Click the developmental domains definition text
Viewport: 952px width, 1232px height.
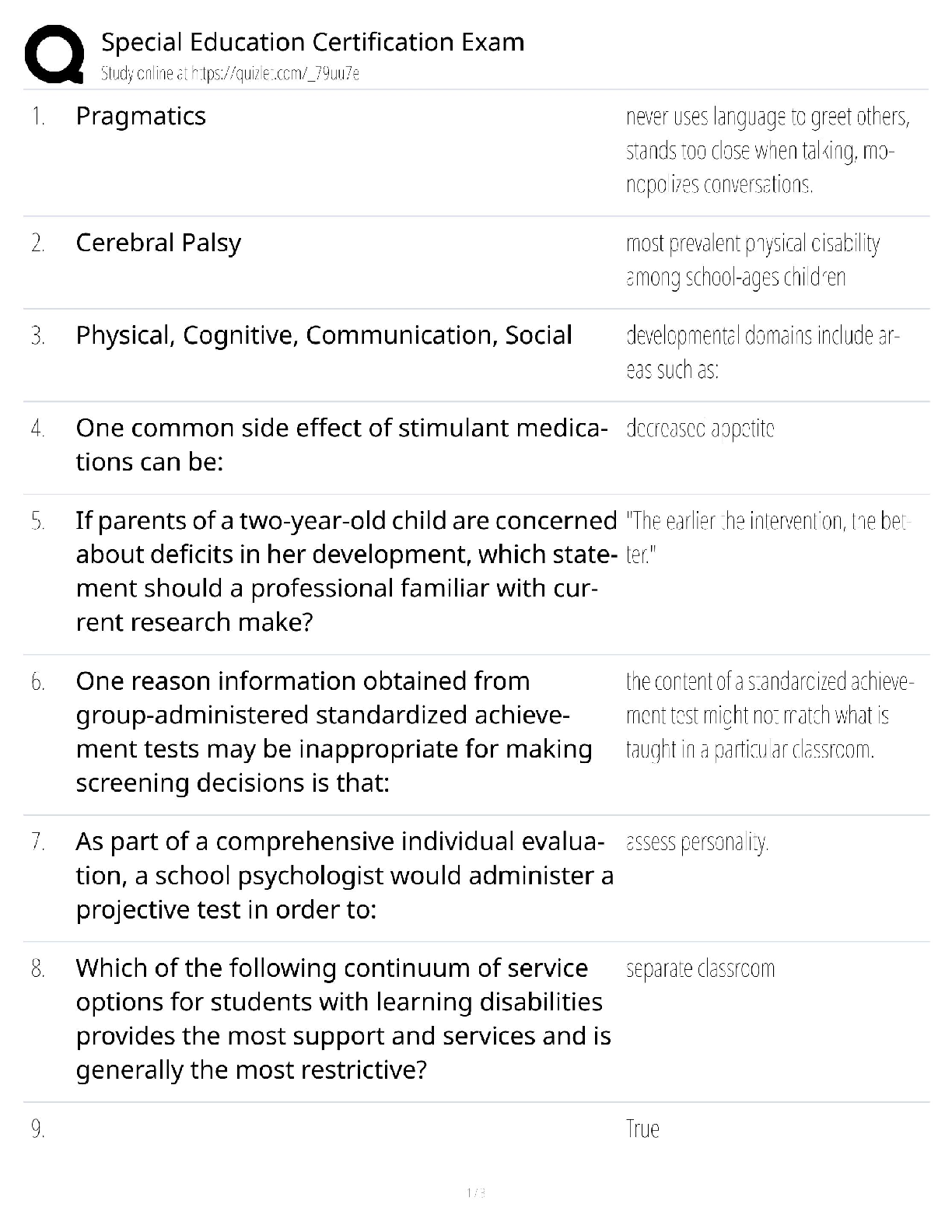[762, 352]
